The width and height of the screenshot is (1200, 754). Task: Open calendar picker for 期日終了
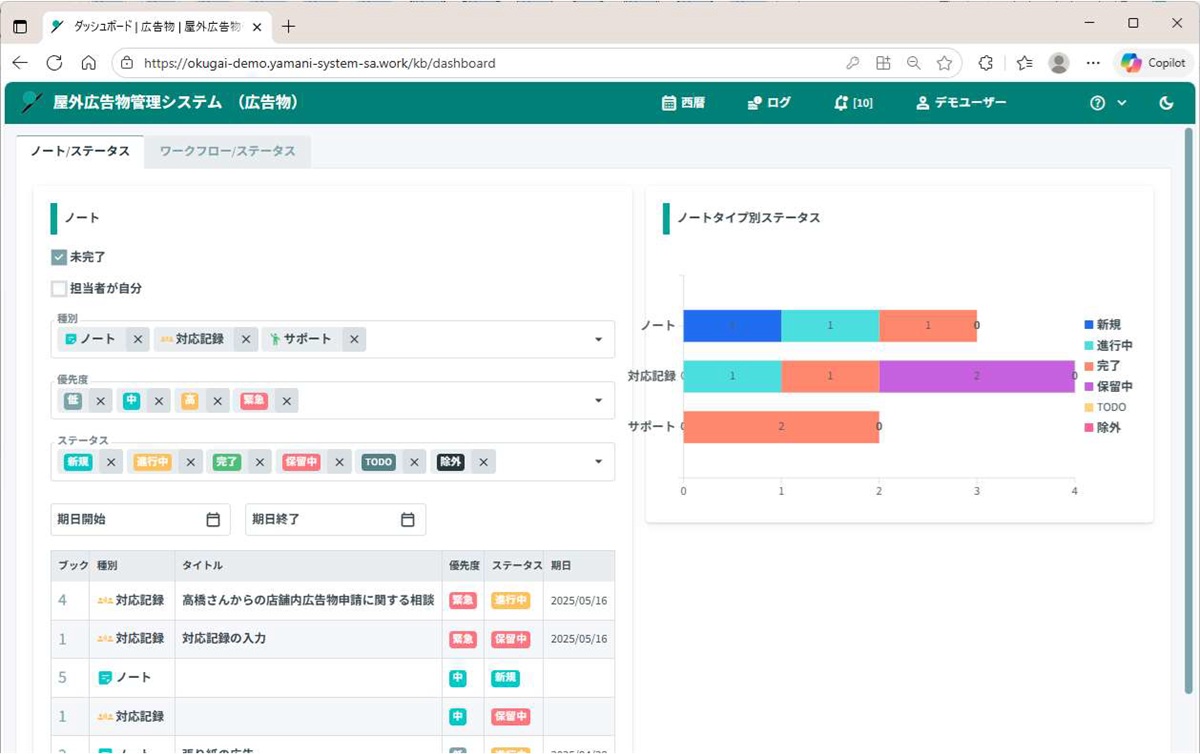[408, 520]
